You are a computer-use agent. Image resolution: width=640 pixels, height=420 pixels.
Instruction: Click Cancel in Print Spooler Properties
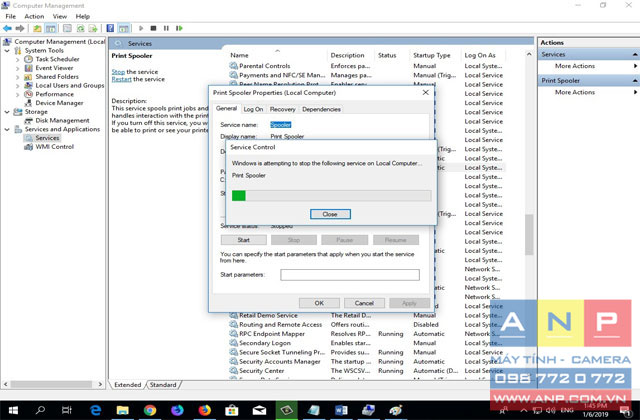pos(364,303)
